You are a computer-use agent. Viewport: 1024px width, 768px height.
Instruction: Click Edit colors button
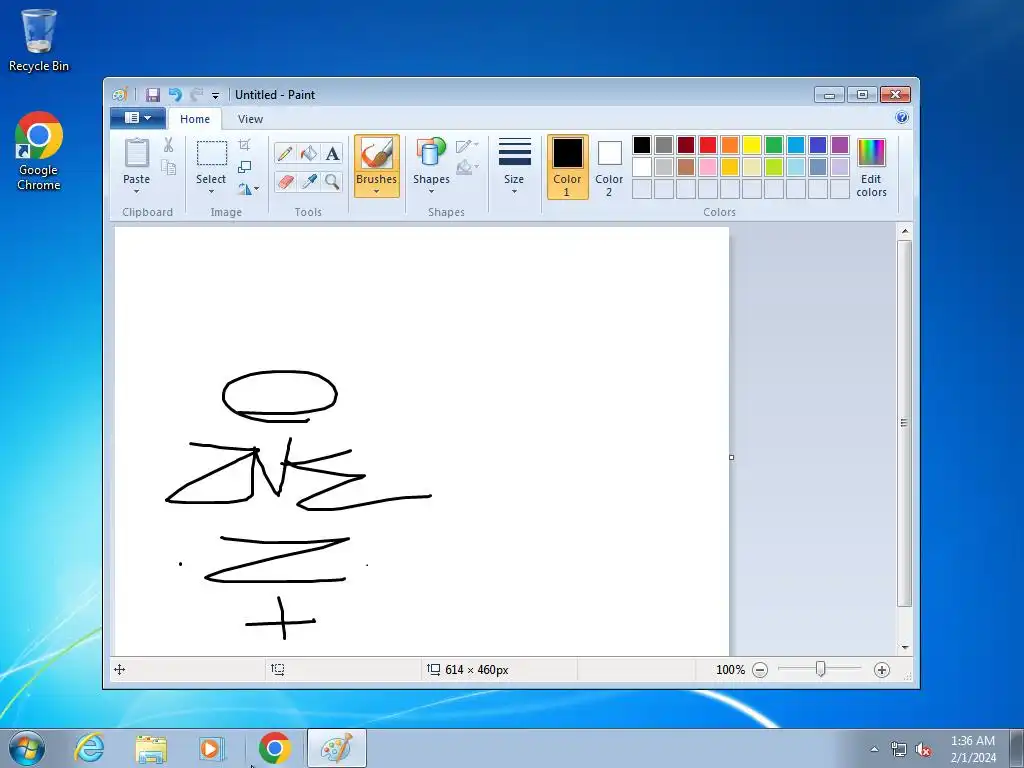click(x=871, y=167)
